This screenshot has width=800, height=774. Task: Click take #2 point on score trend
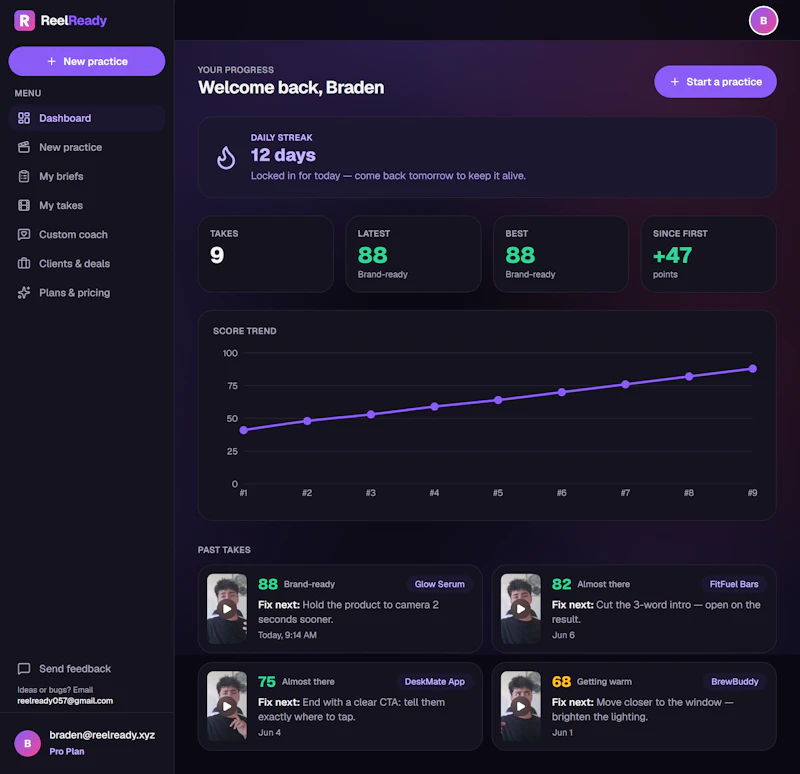point(307,421)
